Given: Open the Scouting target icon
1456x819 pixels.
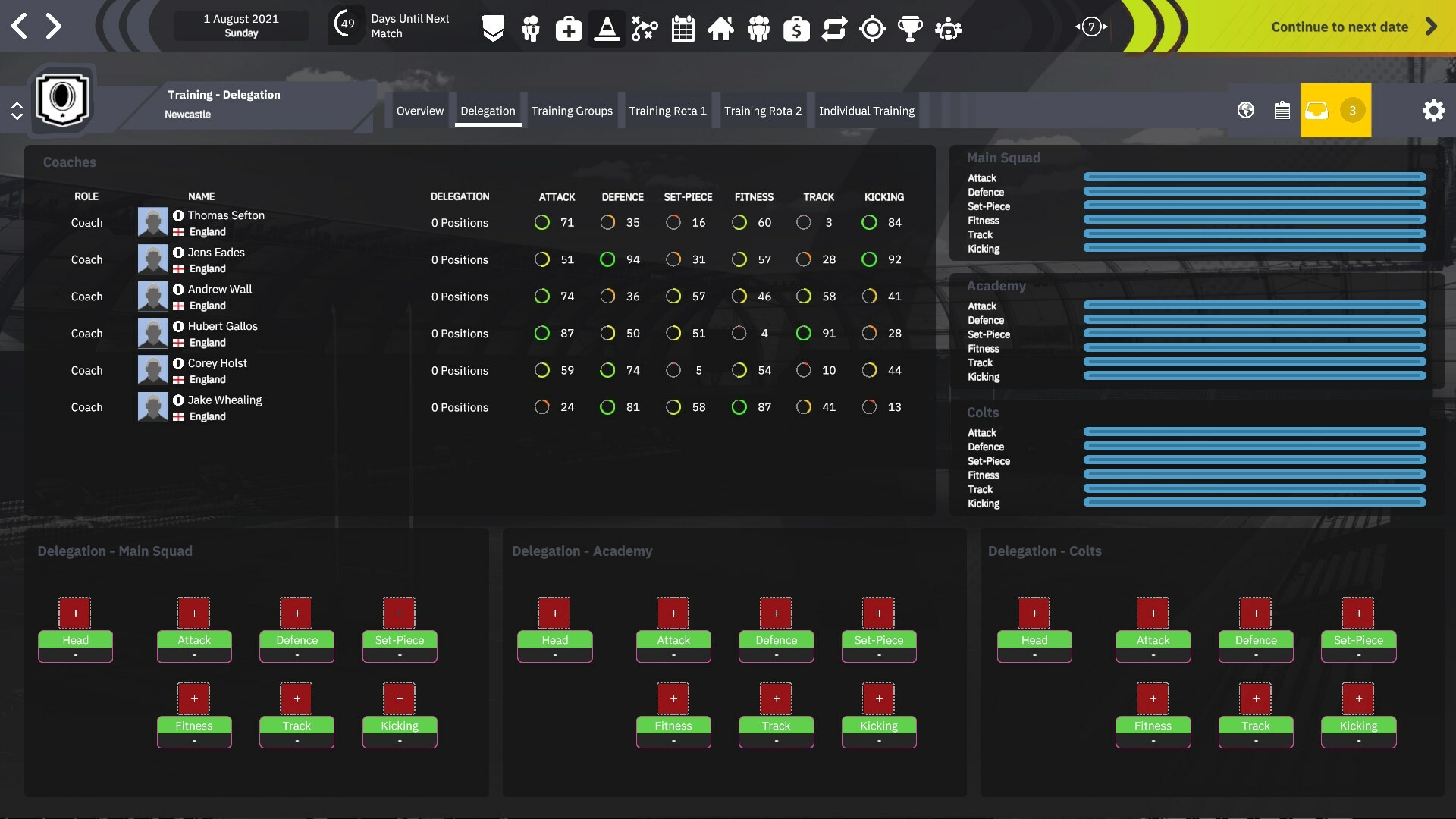Looking at the screenshot, I should tap(873, 28).
